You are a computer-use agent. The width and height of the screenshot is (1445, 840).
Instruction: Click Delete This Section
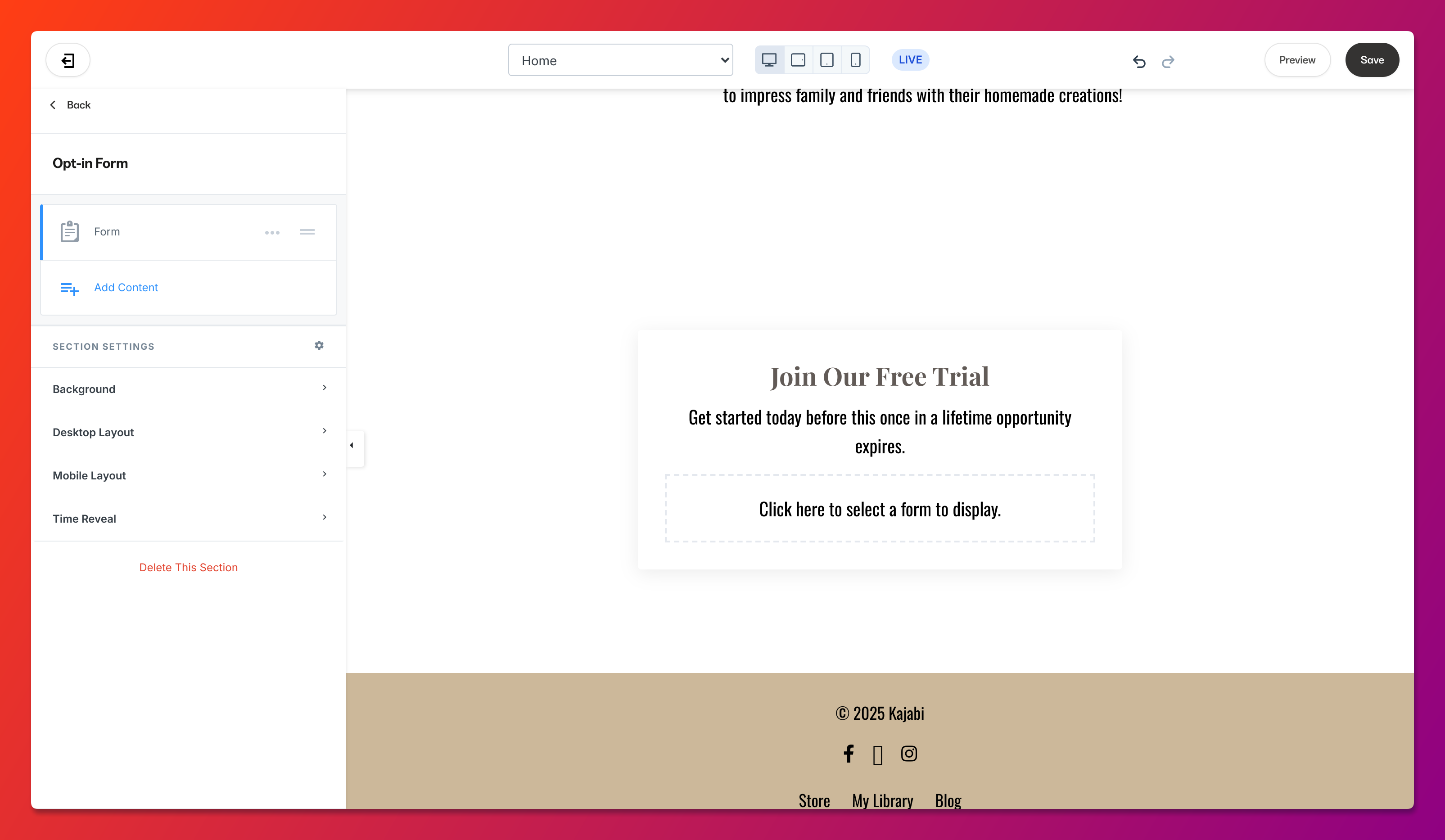[188, 568]
